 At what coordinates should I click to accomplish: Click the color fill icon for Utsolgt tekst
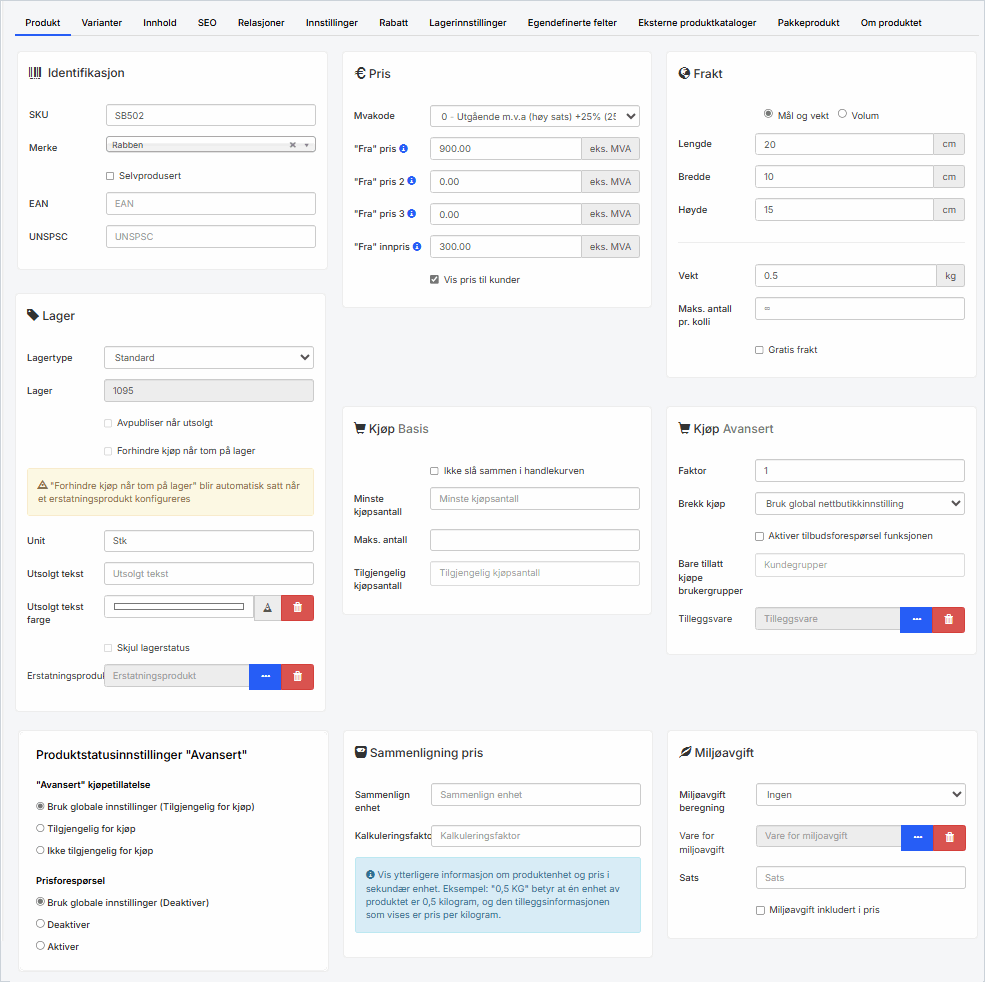click(267, 608)
